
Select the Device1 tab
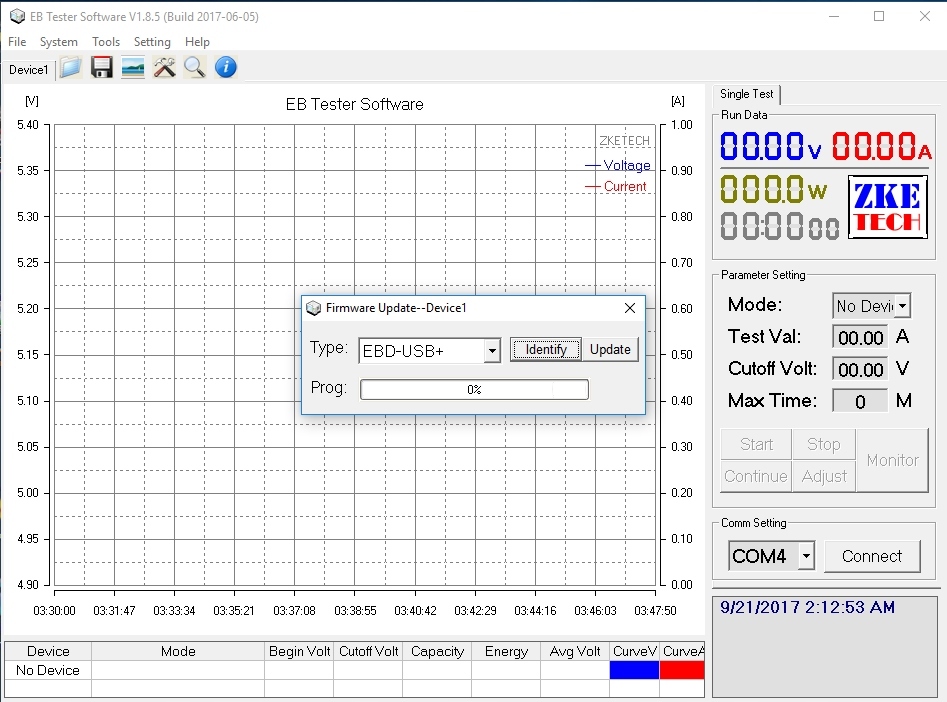(x=28, y=69)
